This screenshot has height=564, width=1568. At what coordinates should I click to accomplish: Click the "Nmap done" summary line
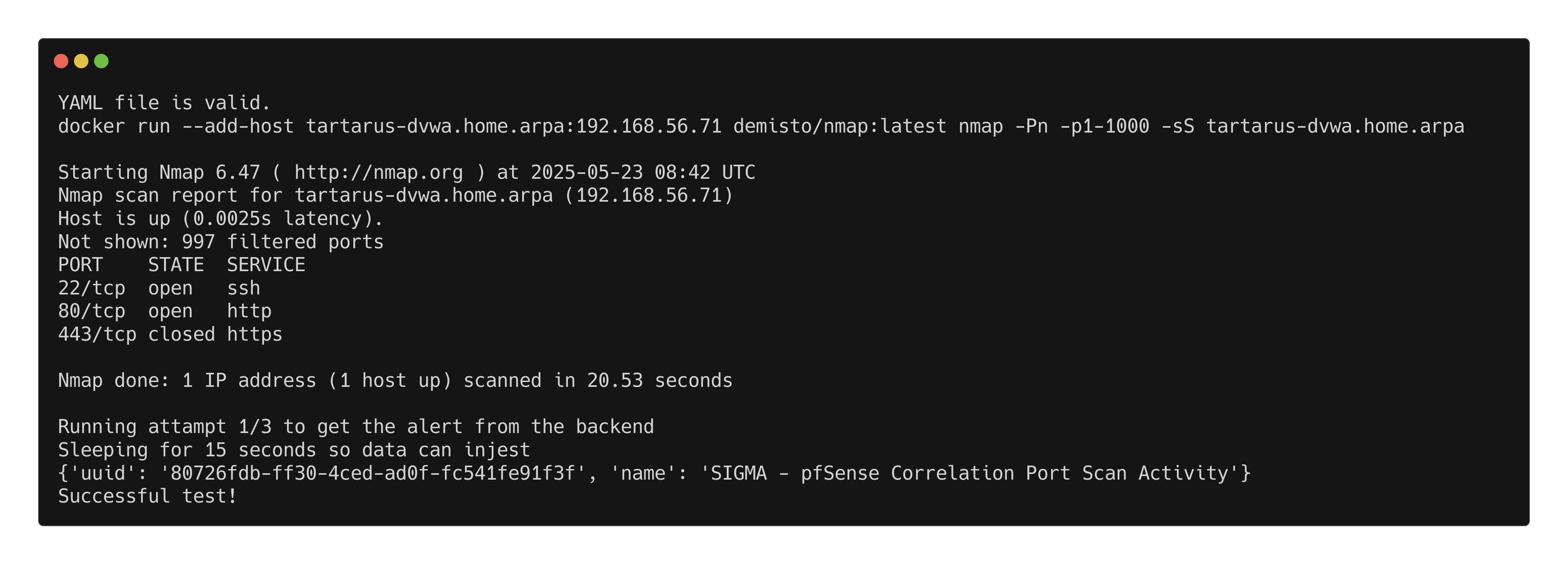(395, 380)
